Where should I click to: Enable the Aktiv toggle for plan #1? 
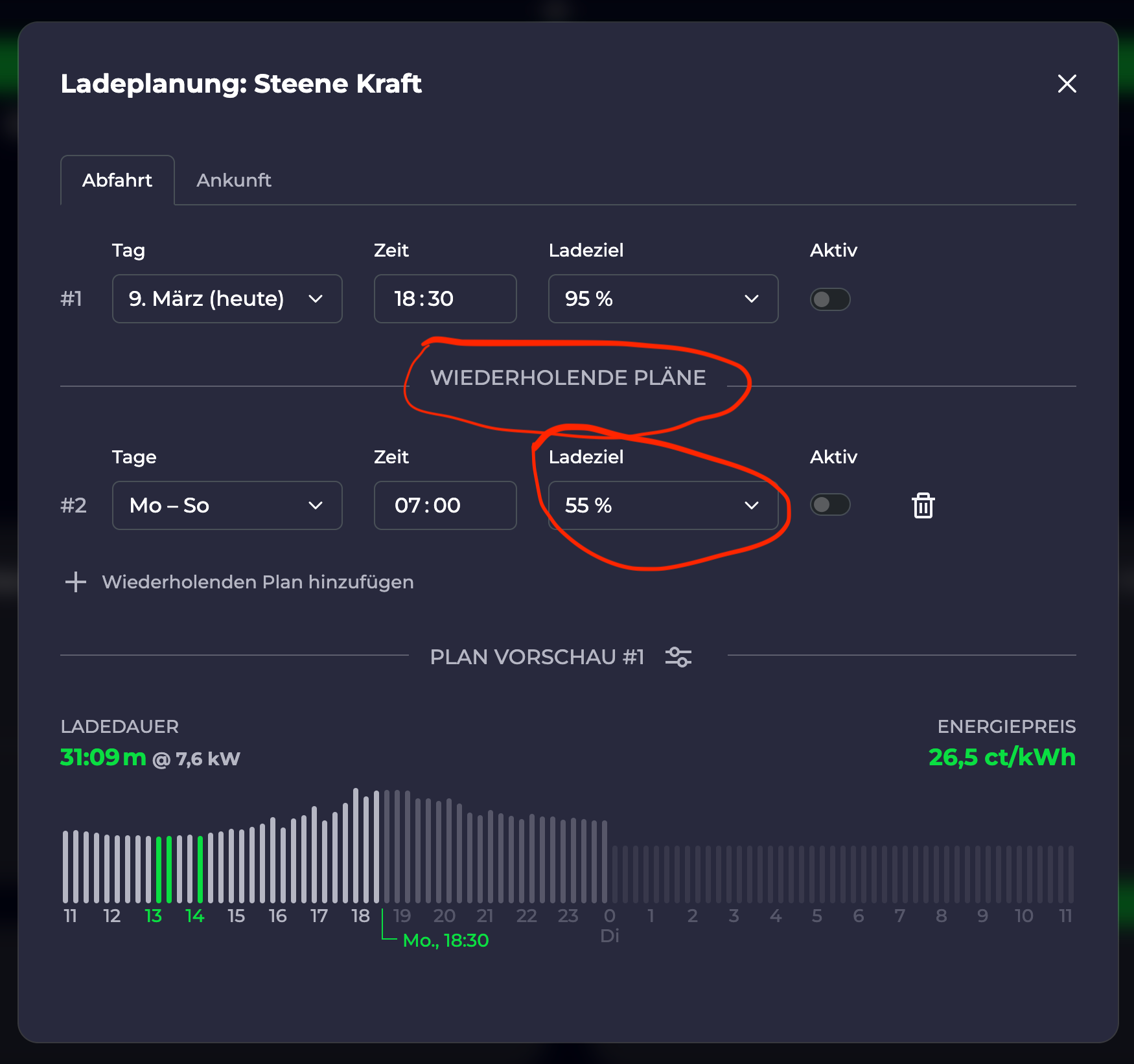829,299
